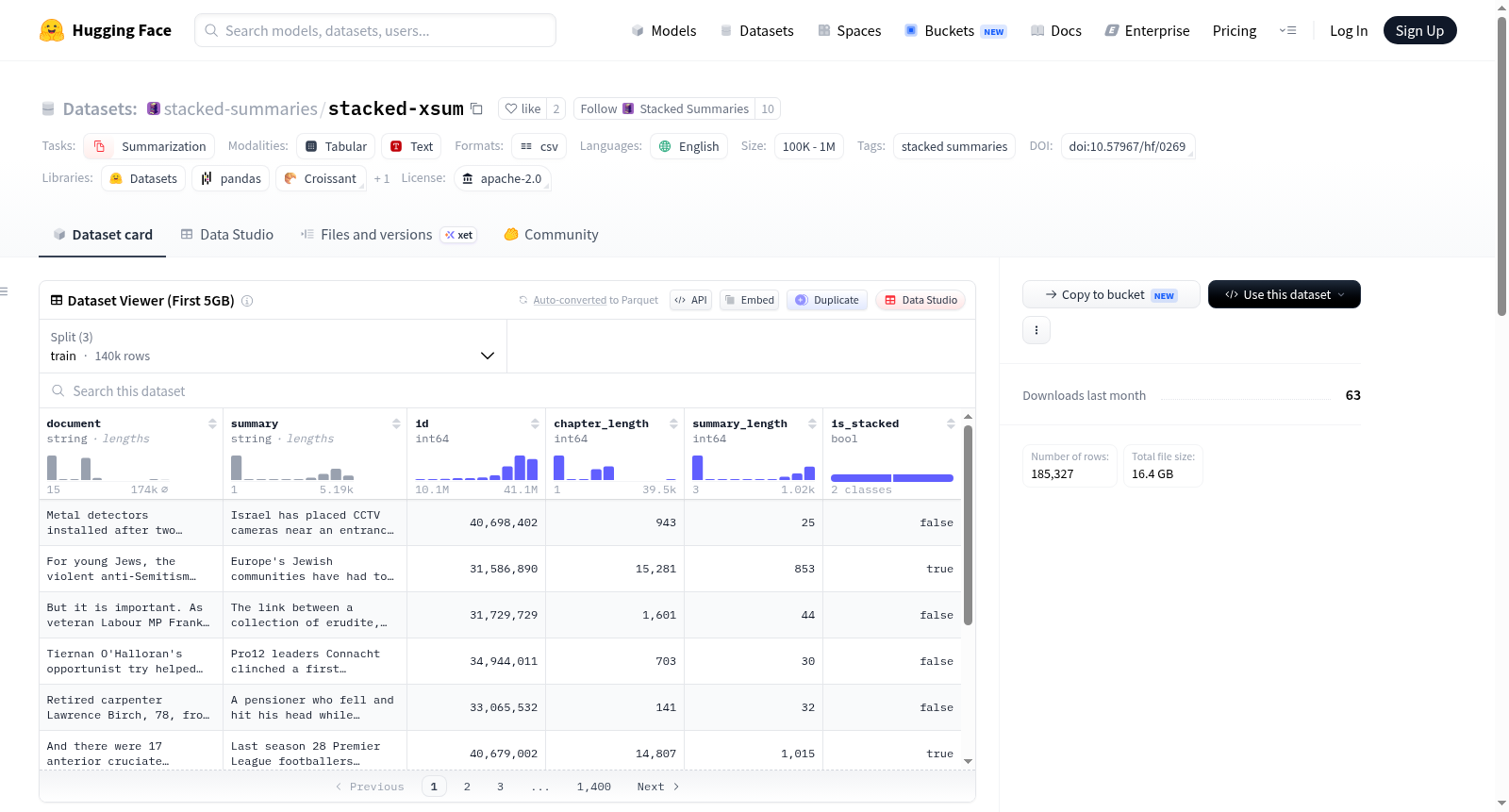The image size is (1509, 812).
Task: Open the left sidebar collapse handle
Action: [x=5, y=291]
